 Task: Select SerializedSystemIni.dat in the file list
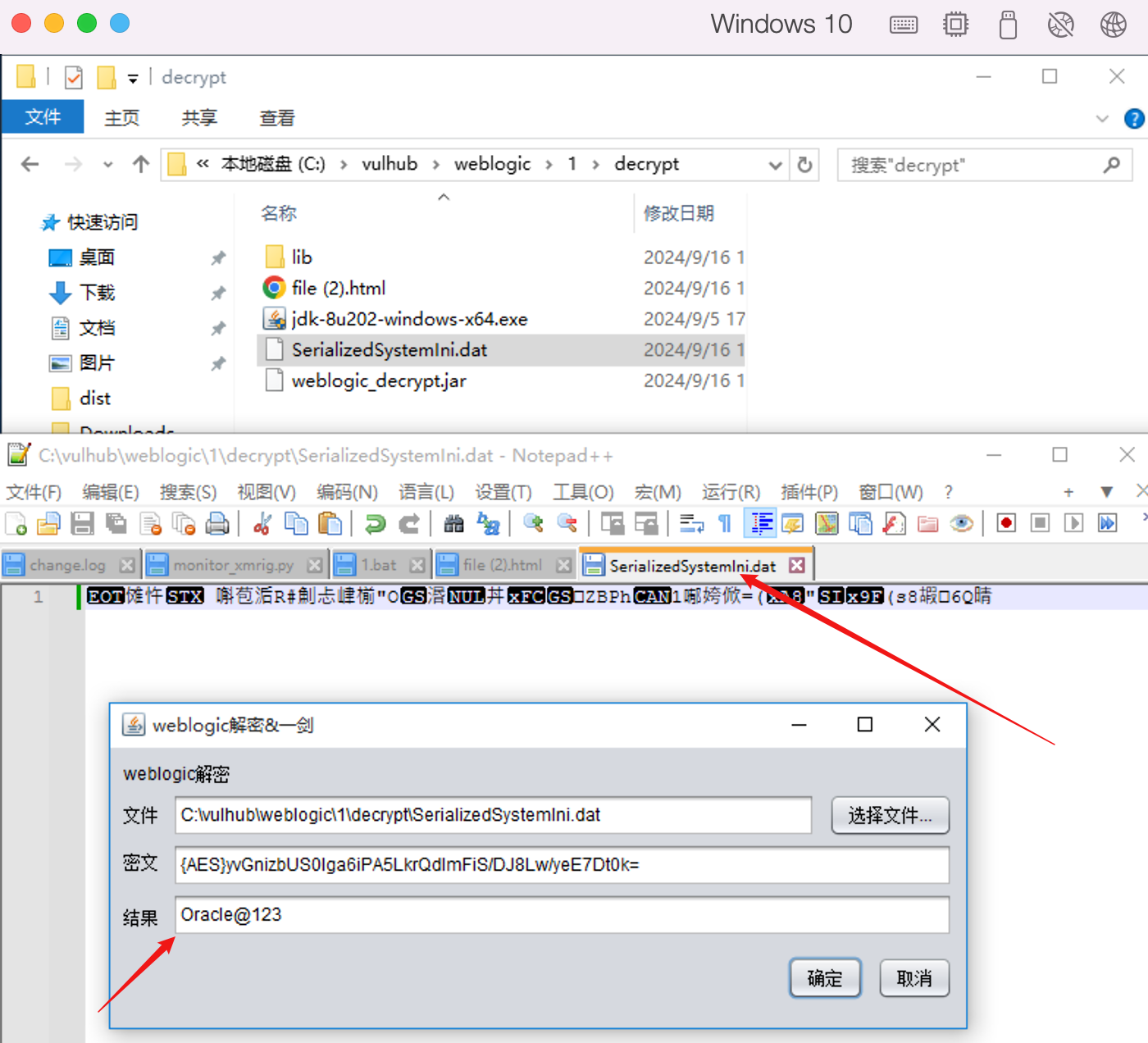click(x=389, y=349)
